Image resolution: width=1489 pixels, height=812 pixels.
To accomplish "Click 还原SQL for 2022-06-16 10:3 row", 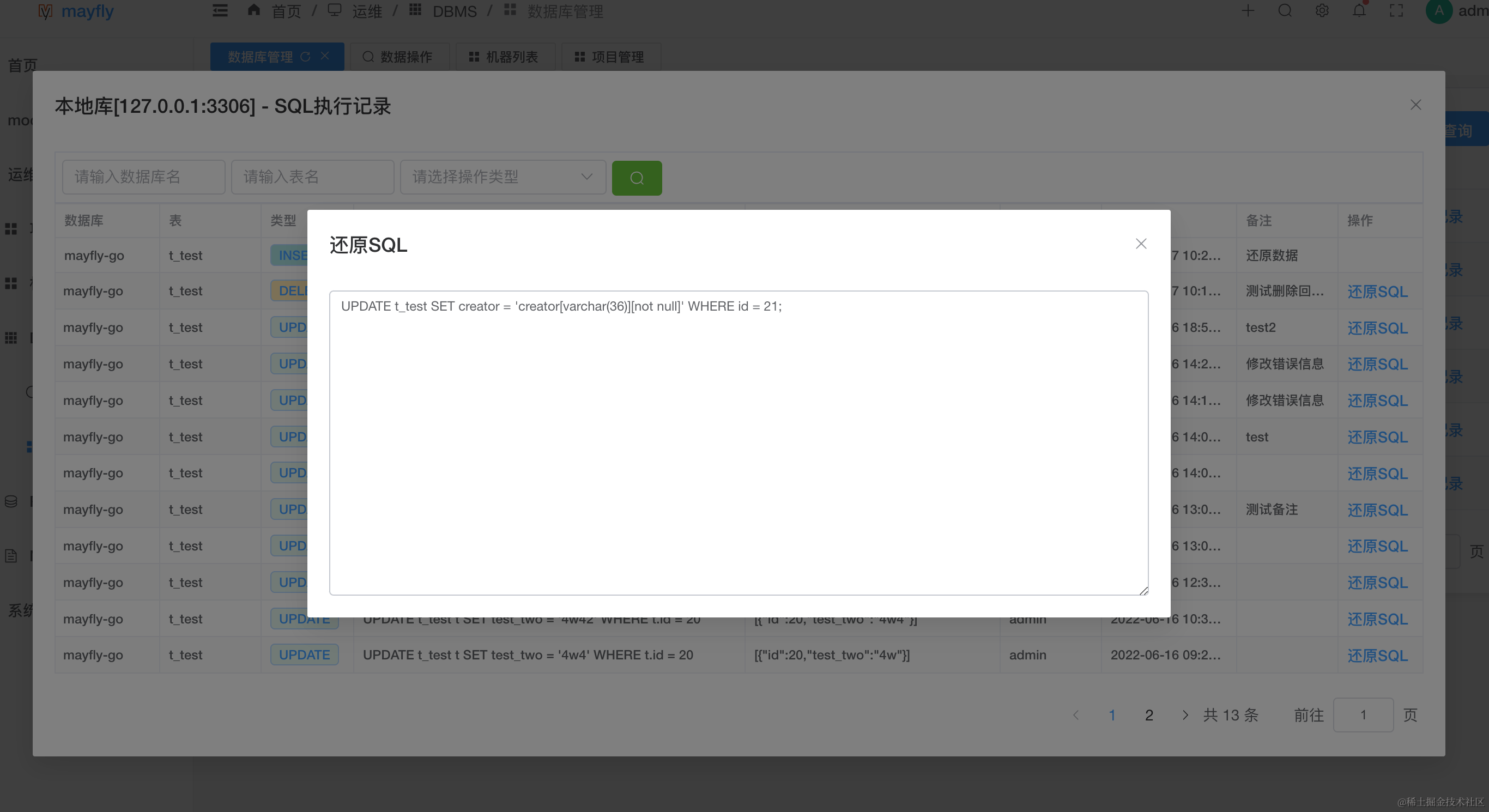I will [1377, 620].
